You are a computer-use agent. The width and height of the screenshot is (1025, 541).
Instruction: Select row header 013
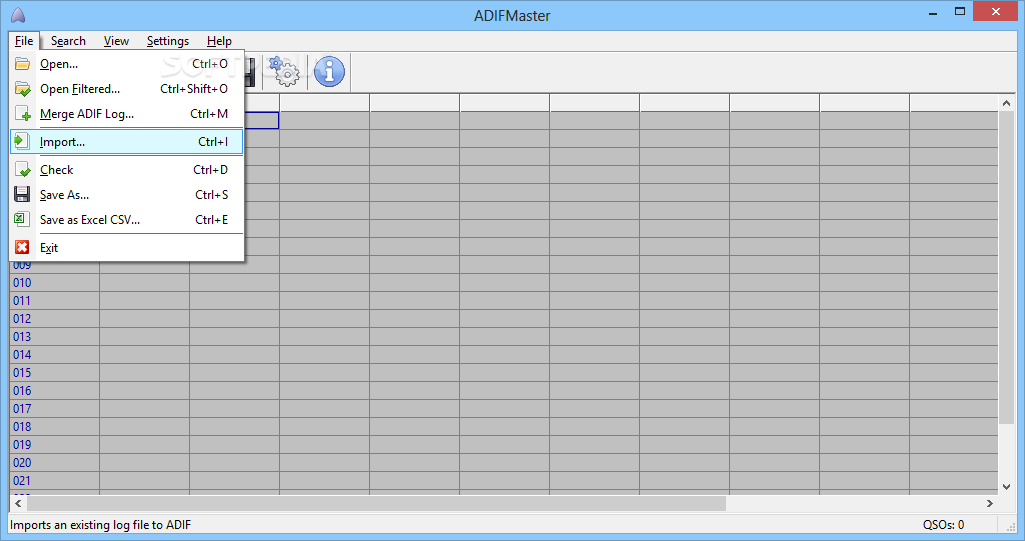coord(54,336)
